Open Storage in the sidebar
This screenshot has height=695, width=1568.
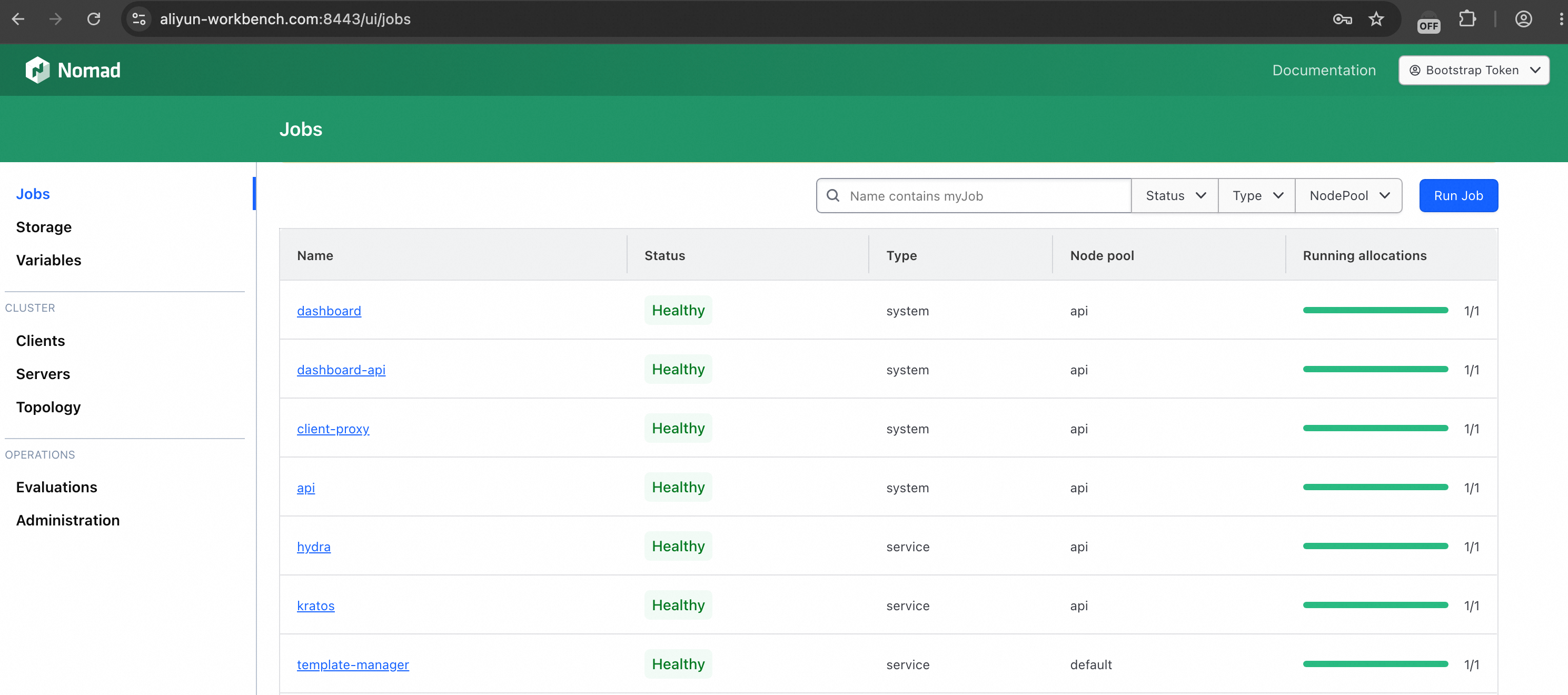click(44, 227)
